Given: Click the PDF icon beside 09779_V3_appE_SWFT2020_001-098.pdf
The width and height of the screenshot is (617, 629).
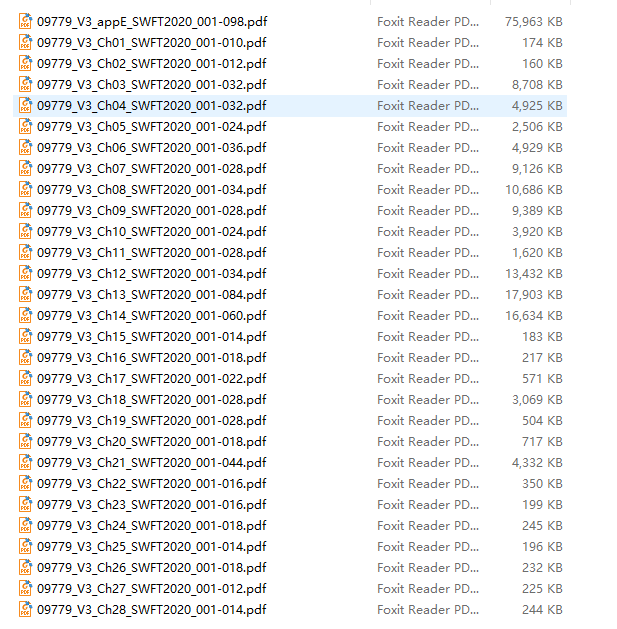Looking at the screenshot, I should coord(26,22).
